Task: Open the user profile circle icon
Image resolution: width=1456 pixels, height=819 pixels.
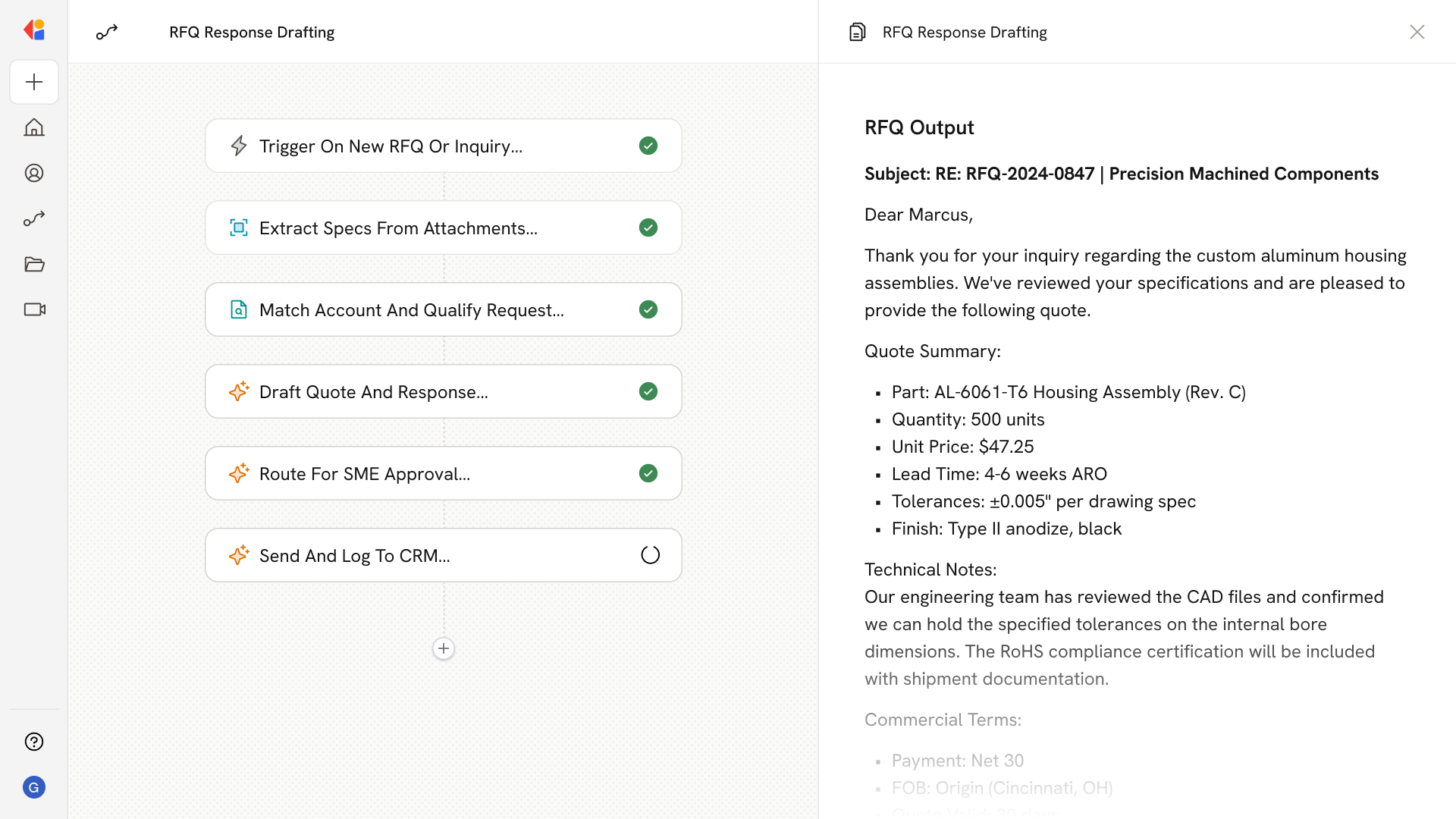Action: pyautogui.click(x=34, y=173)
